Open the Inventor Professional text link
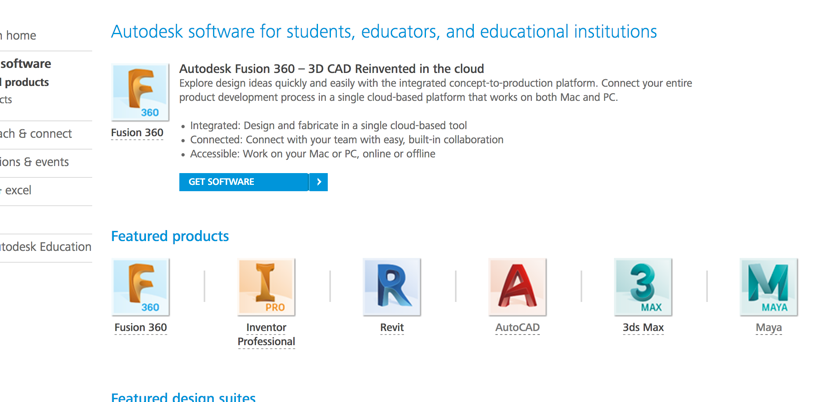Image resolution: width=833 pixels, height=402 pixels. [266, 335]
